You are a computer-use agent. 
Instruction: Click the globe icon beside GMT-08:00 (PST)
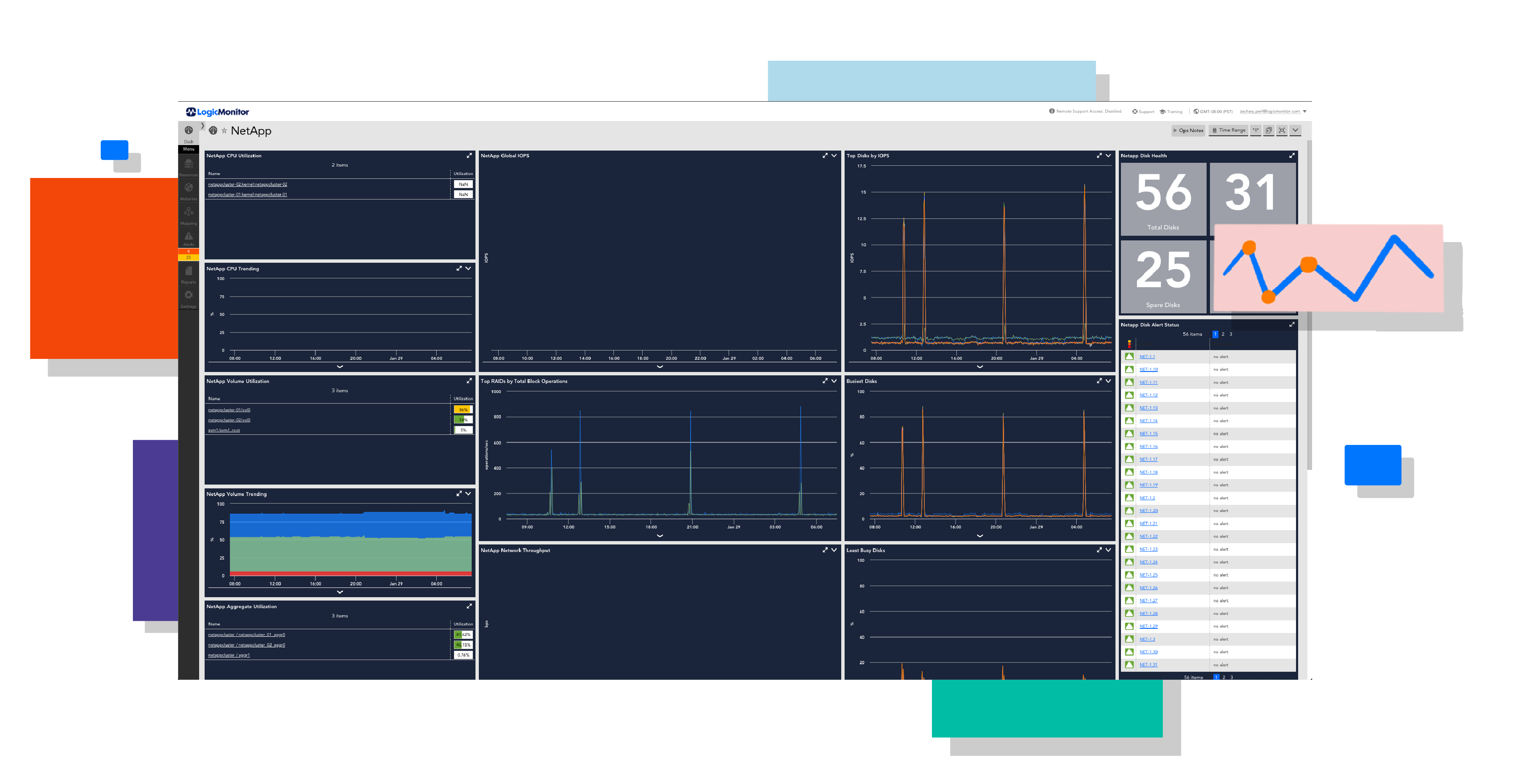click(x=1196, y=112)
